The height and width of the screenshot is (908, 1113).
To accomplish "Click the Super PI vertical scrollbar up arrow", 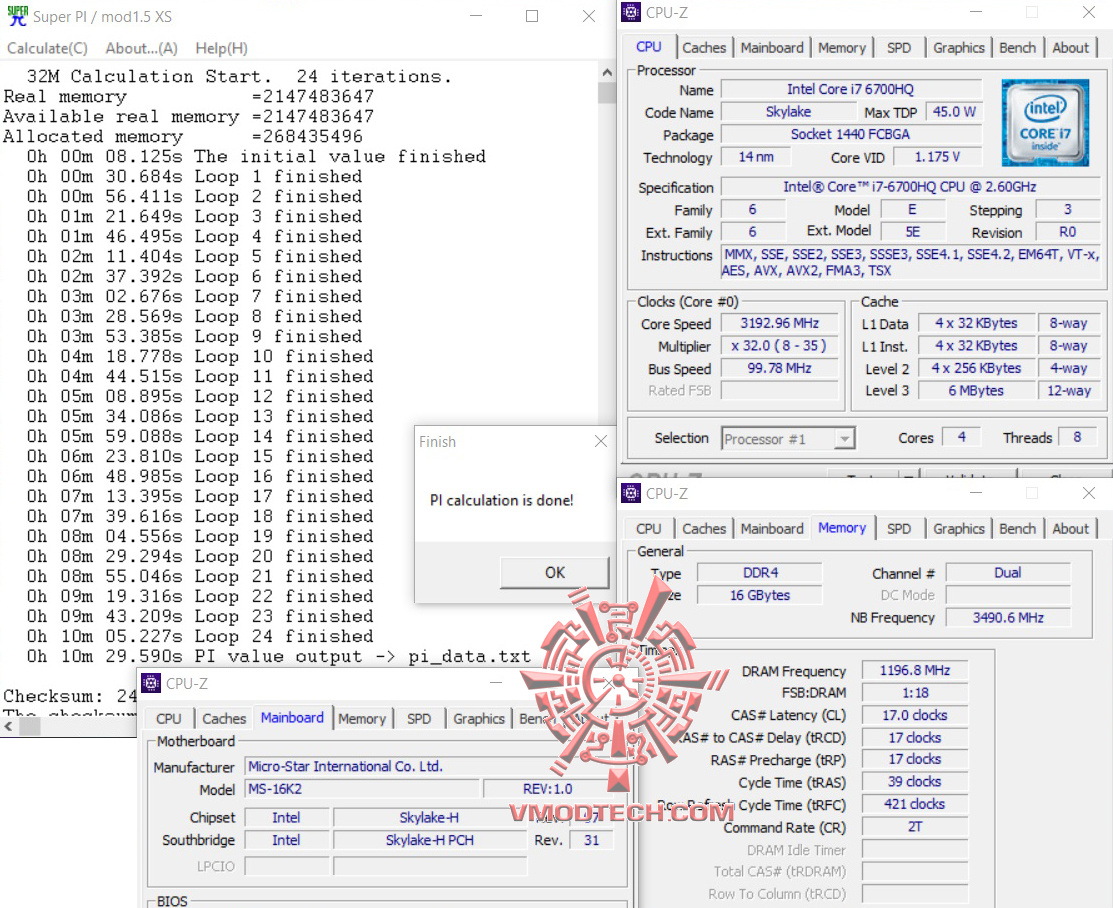I will pyautogui.click(x=607, y=72).
